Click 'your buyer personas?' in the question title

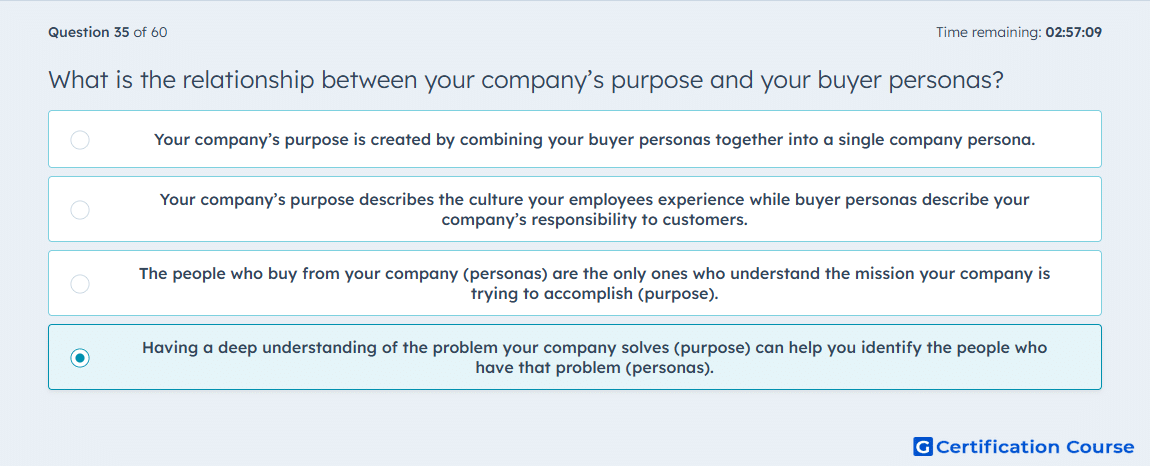(882, 79)
